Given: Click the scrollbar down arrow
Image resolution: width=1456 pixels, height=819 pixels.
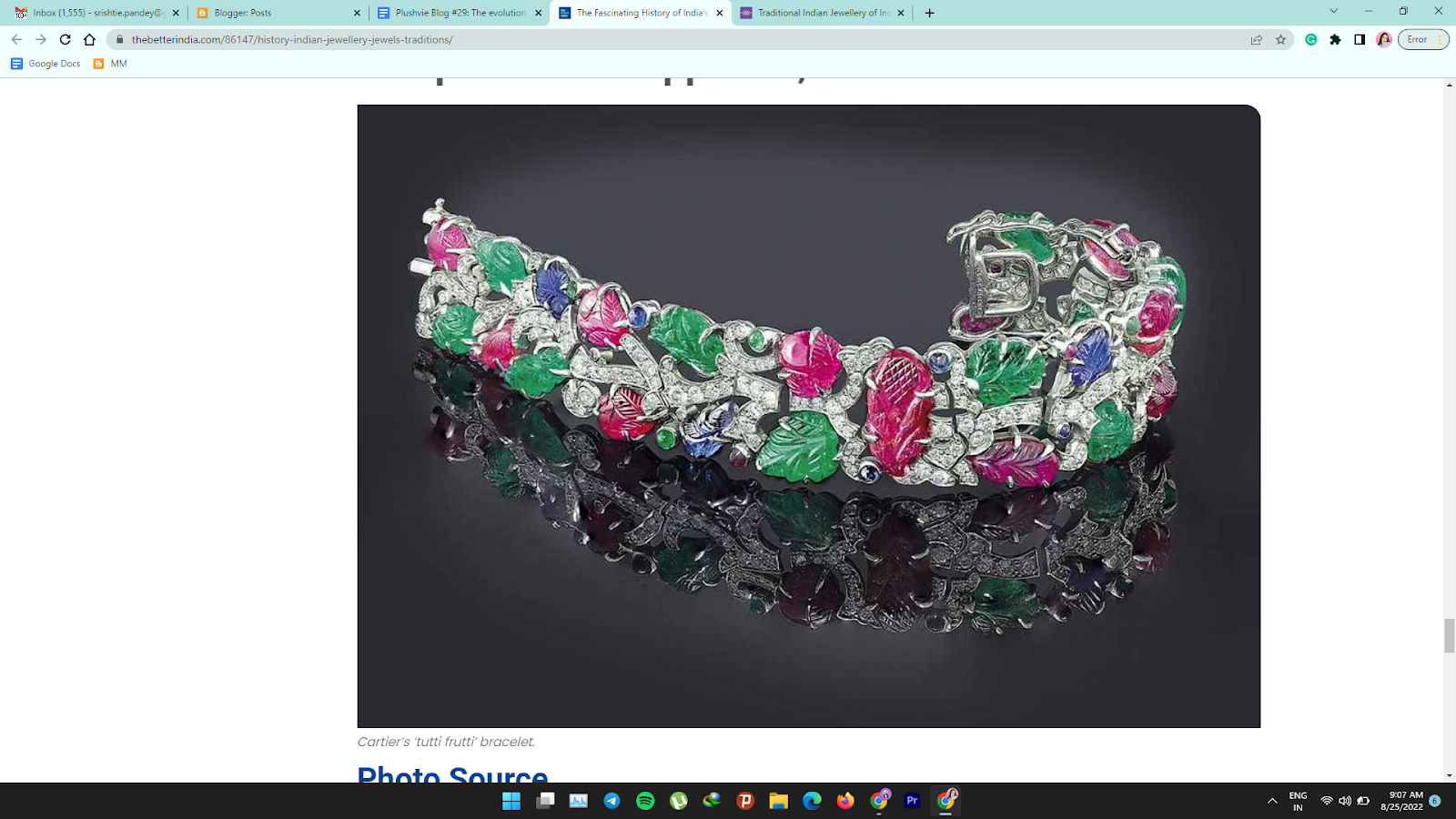Looking at the screenshot, I should click(1449, 776).
